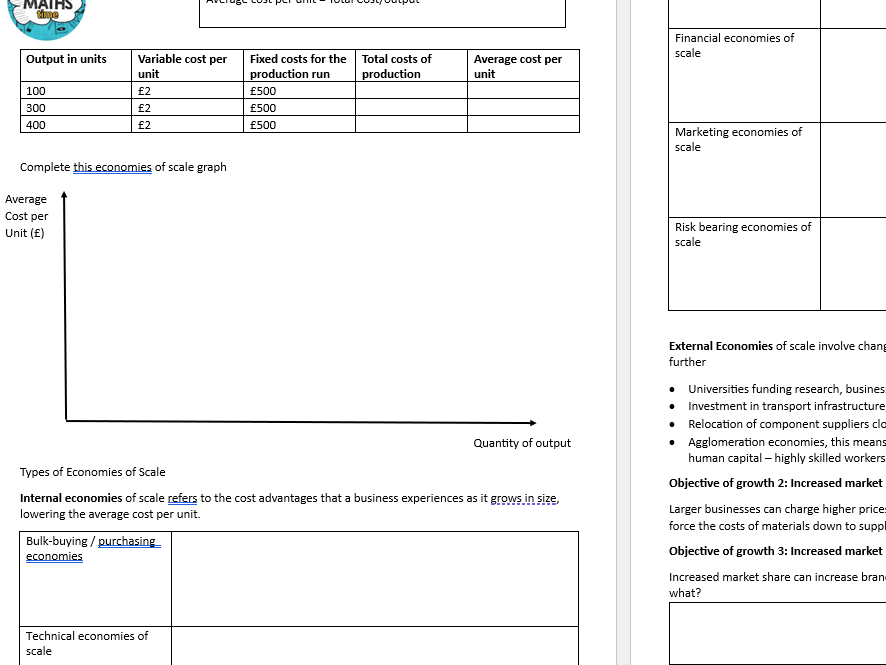This screenshot has height=665, width=886.
Task: Click the £500 cell in the 300 row
Action: [299, 107]
